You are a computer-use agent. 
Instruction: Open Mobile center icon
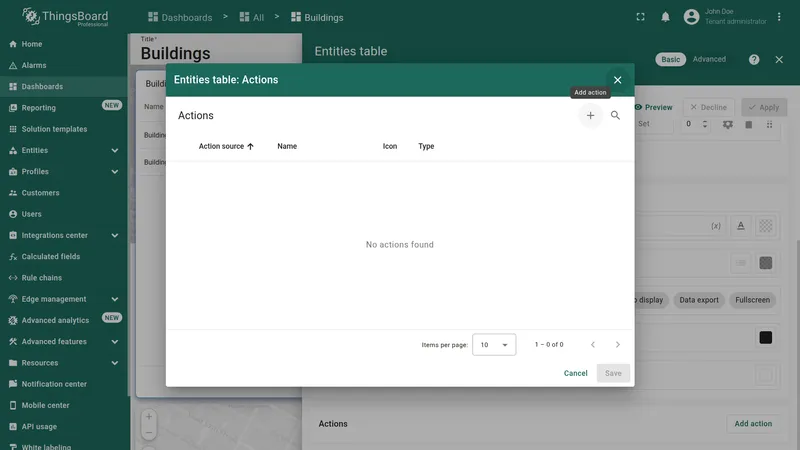13,406
